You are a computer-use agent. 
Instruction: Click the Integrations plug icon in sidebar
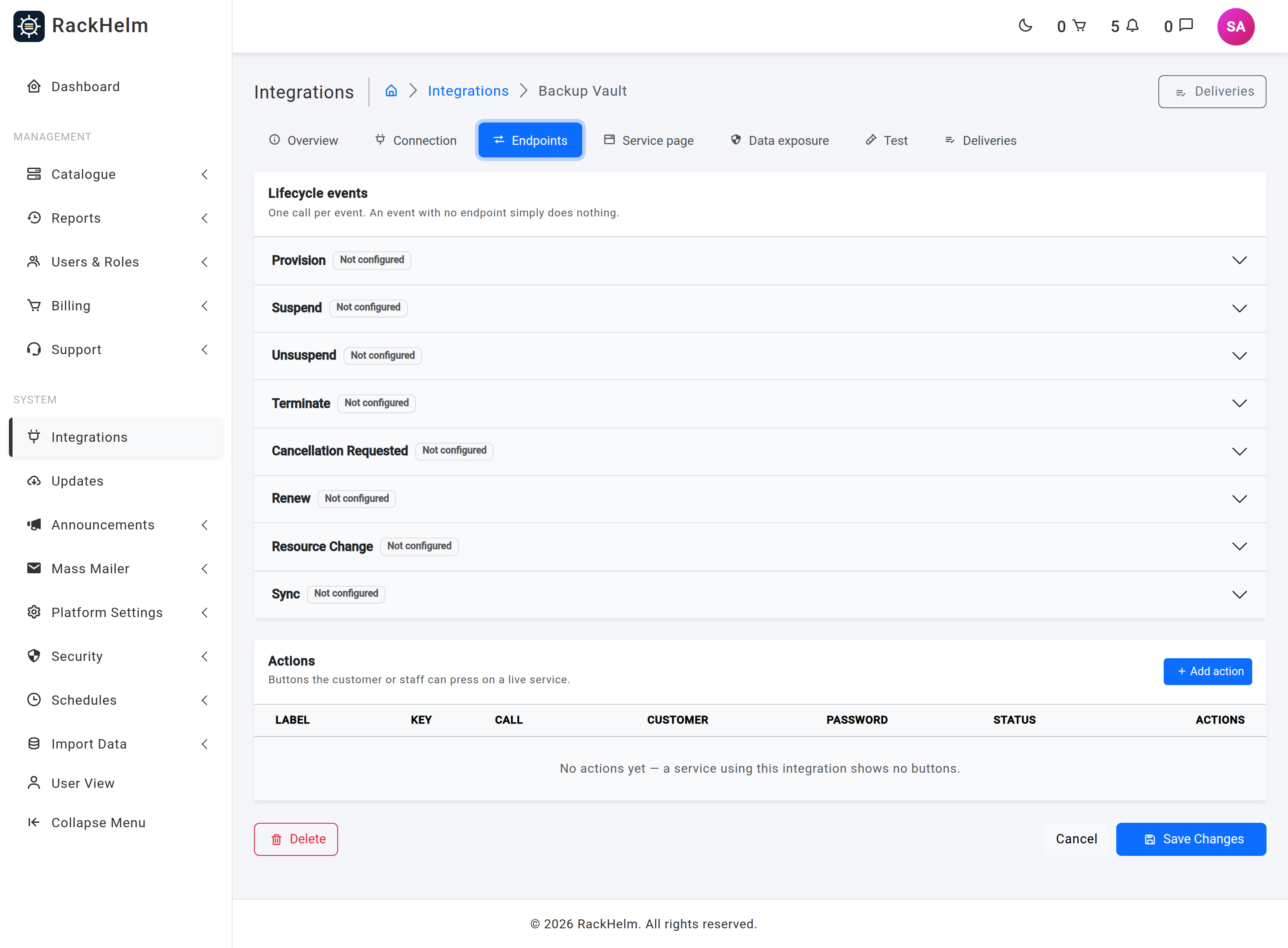[34, 437]
